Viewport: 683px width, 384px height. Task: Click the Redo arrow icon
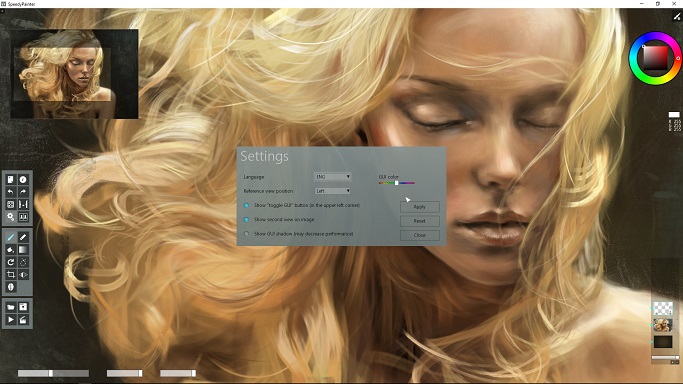click(x=23, y=192)
